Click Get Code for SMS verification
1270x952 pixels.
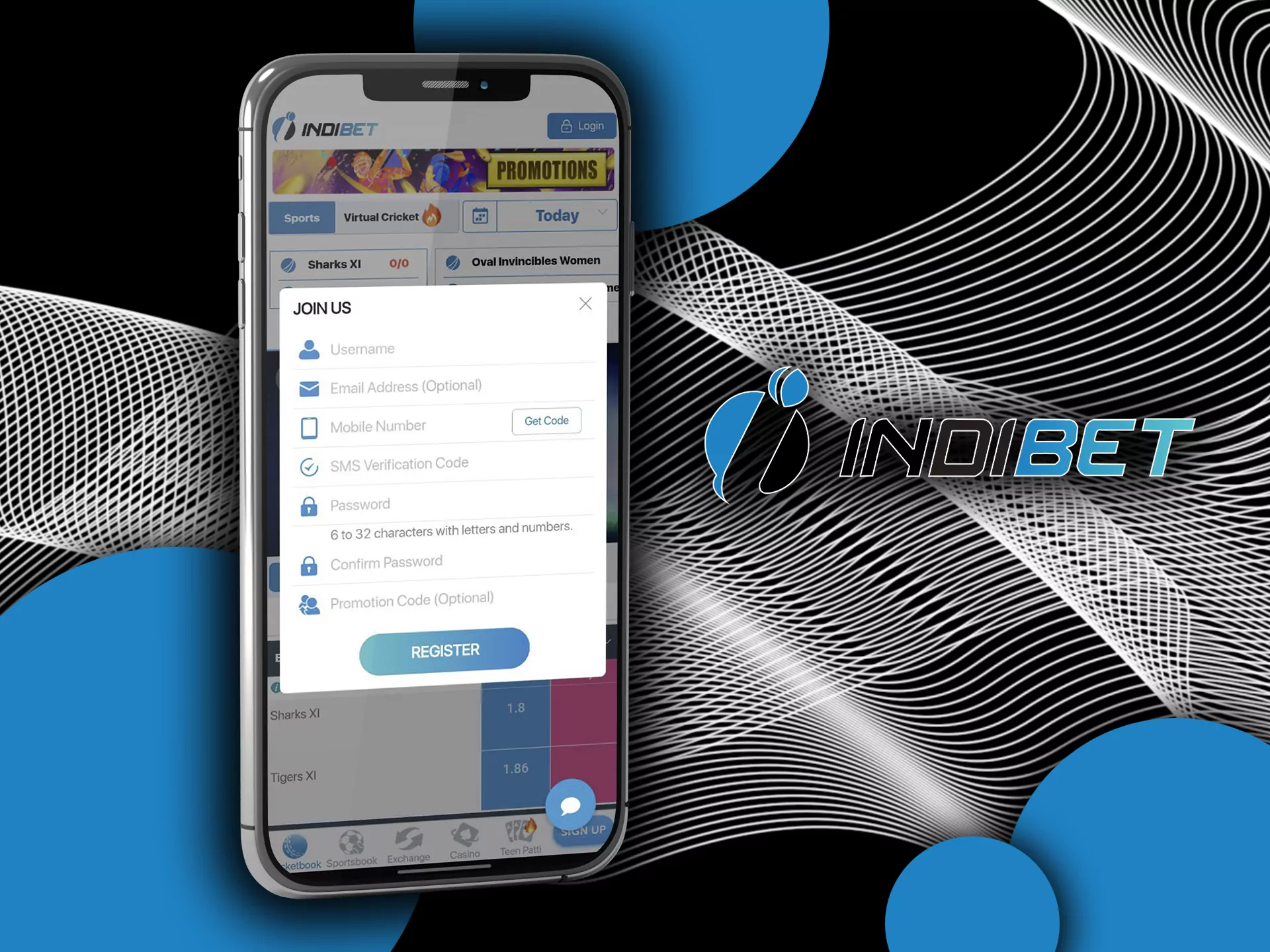point(548,420)
